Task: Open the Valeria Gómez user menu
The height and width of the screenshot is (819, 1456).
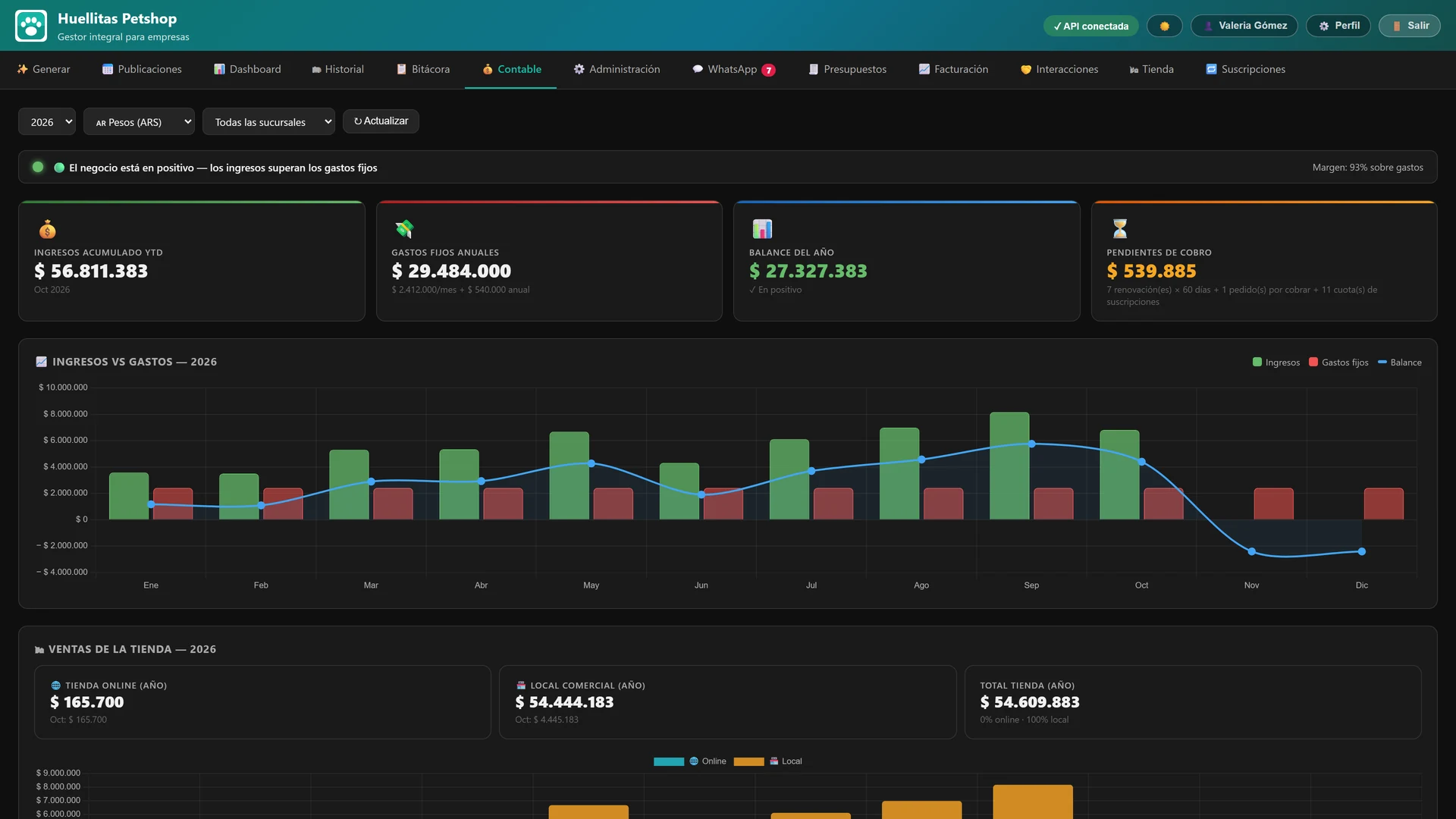Action: [x=1244, y=26]
